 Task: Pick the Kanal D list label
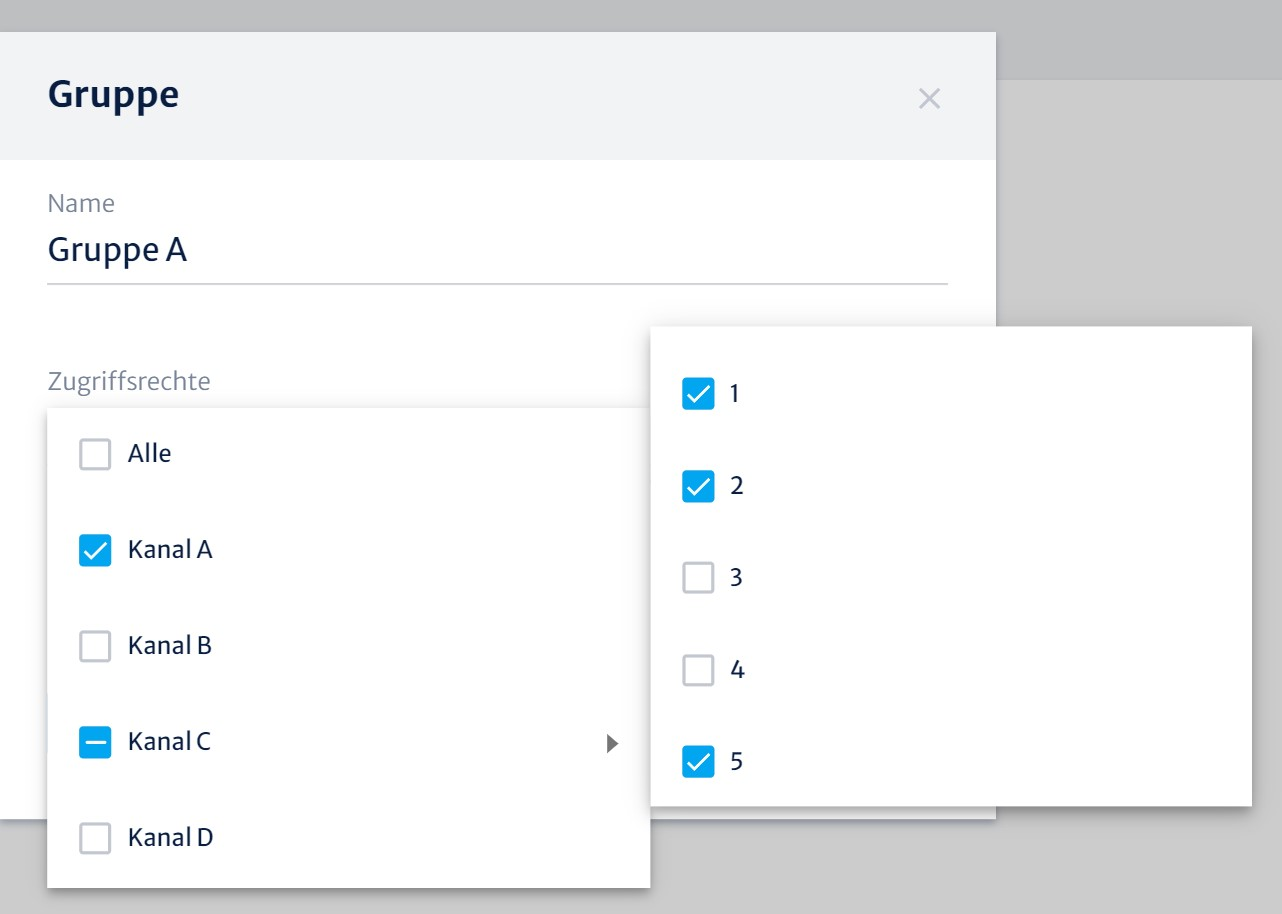pyautogui.click(x=170, y=838)
